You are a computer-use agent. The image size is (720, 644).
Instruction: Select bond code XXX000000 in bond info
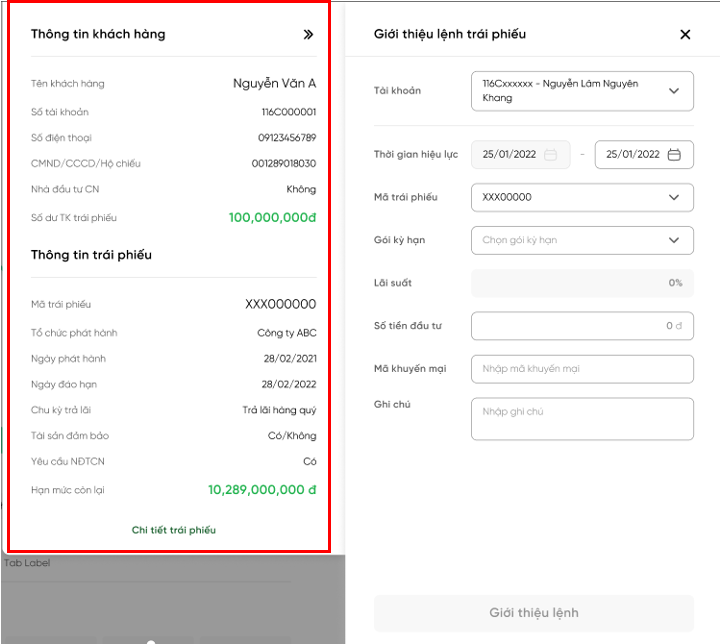(x=280, y=304)
